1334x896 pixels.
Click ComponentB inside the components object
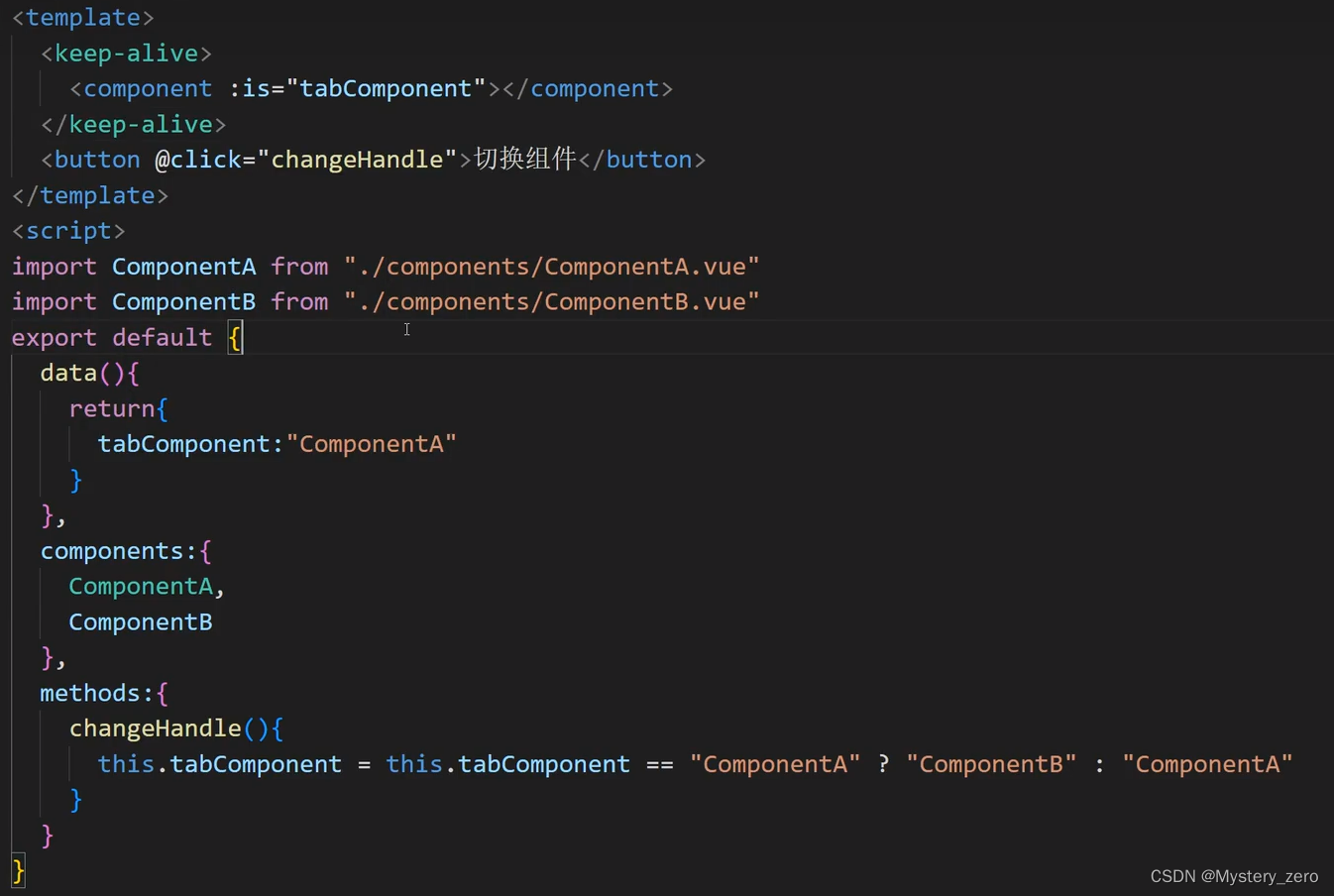click(x=141, y=622)
